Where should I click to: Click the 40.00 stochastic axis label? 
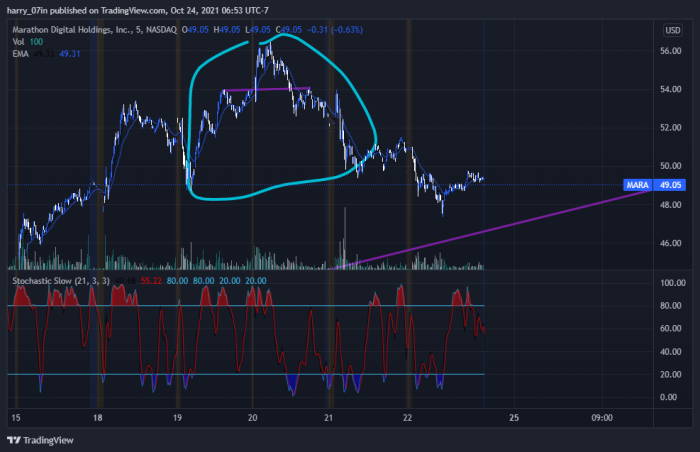tap(671, 352)
